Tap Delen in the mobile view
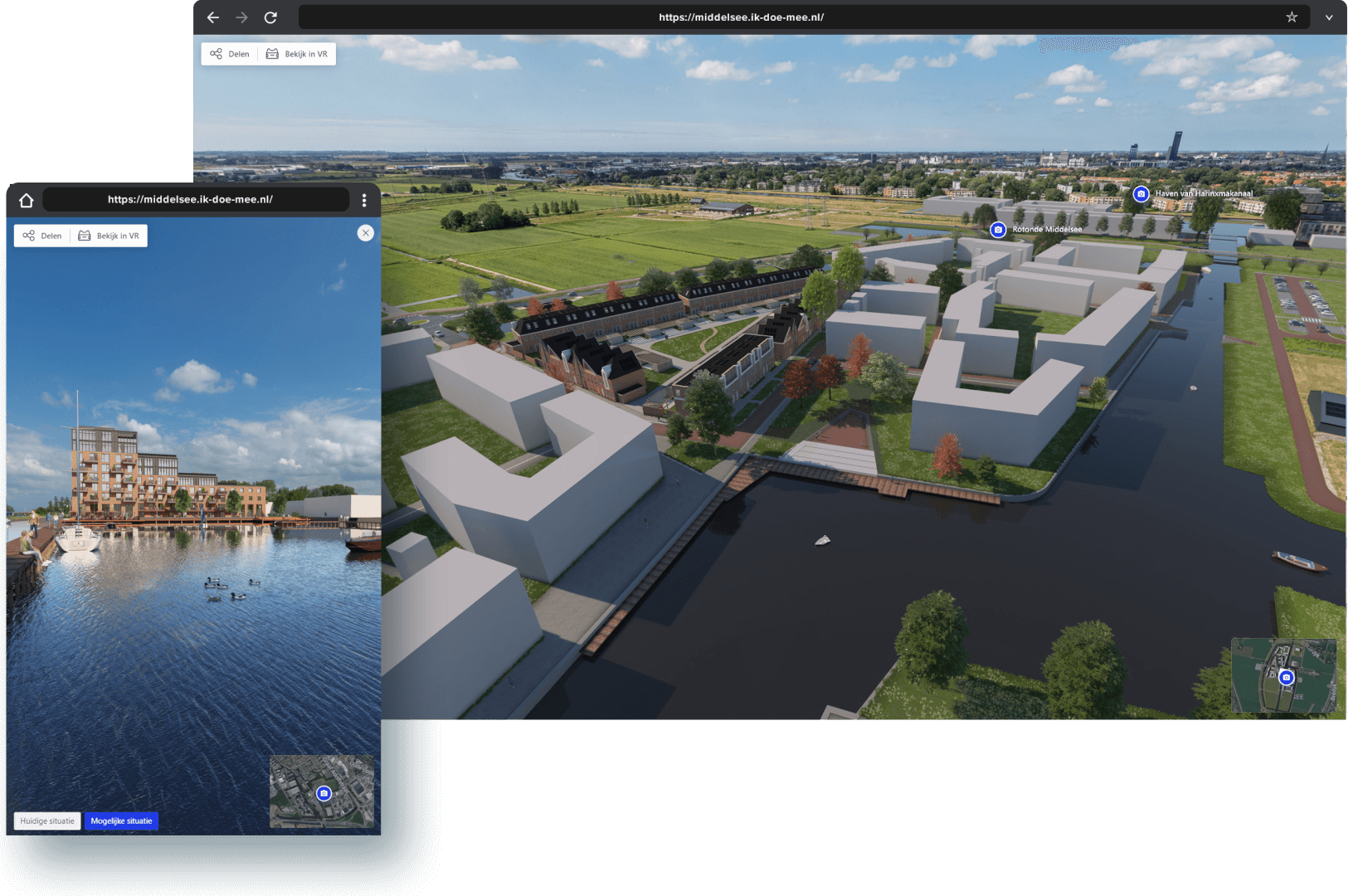 [x=42, y=236]
